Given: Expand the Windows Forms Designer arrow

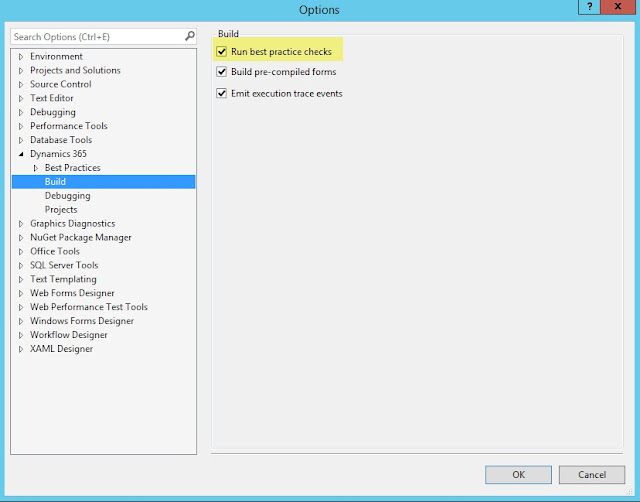Looking at the screenshot, I should click(21, 321).
